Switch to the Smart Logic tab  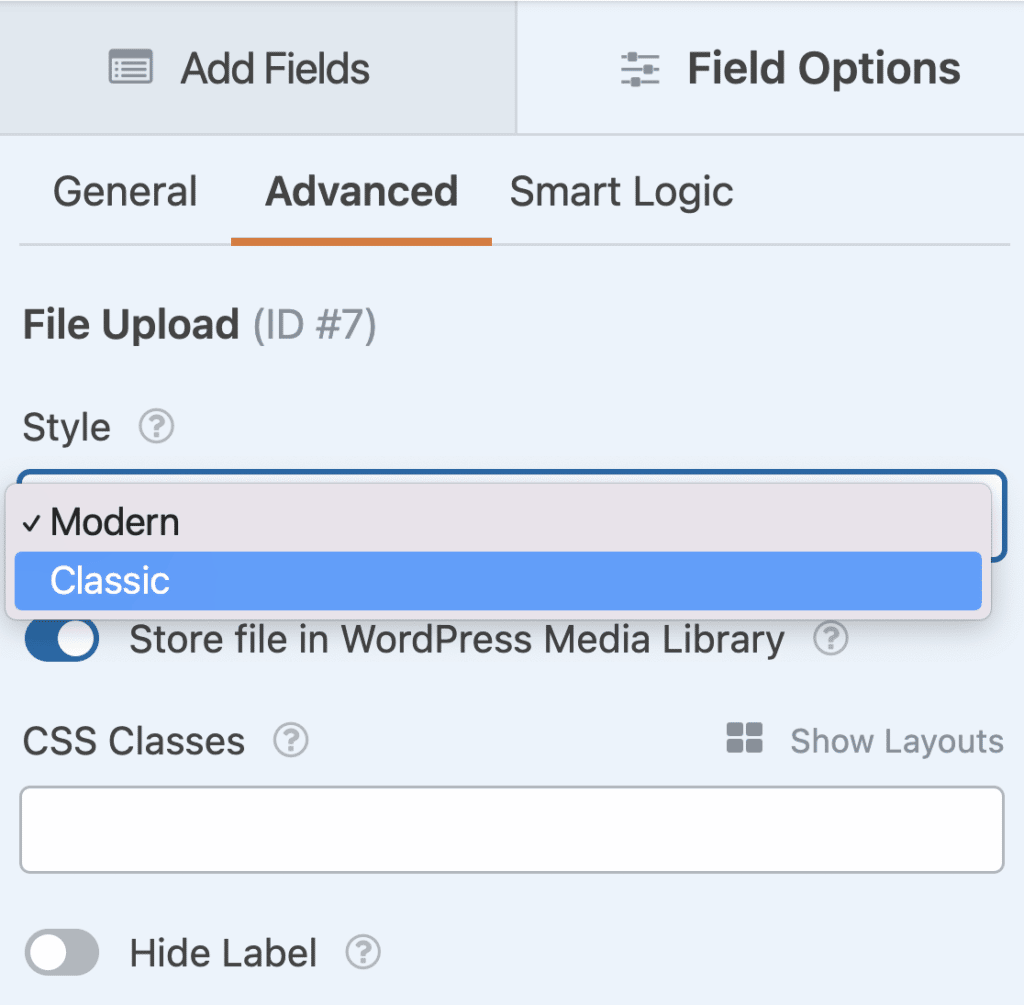621,190
